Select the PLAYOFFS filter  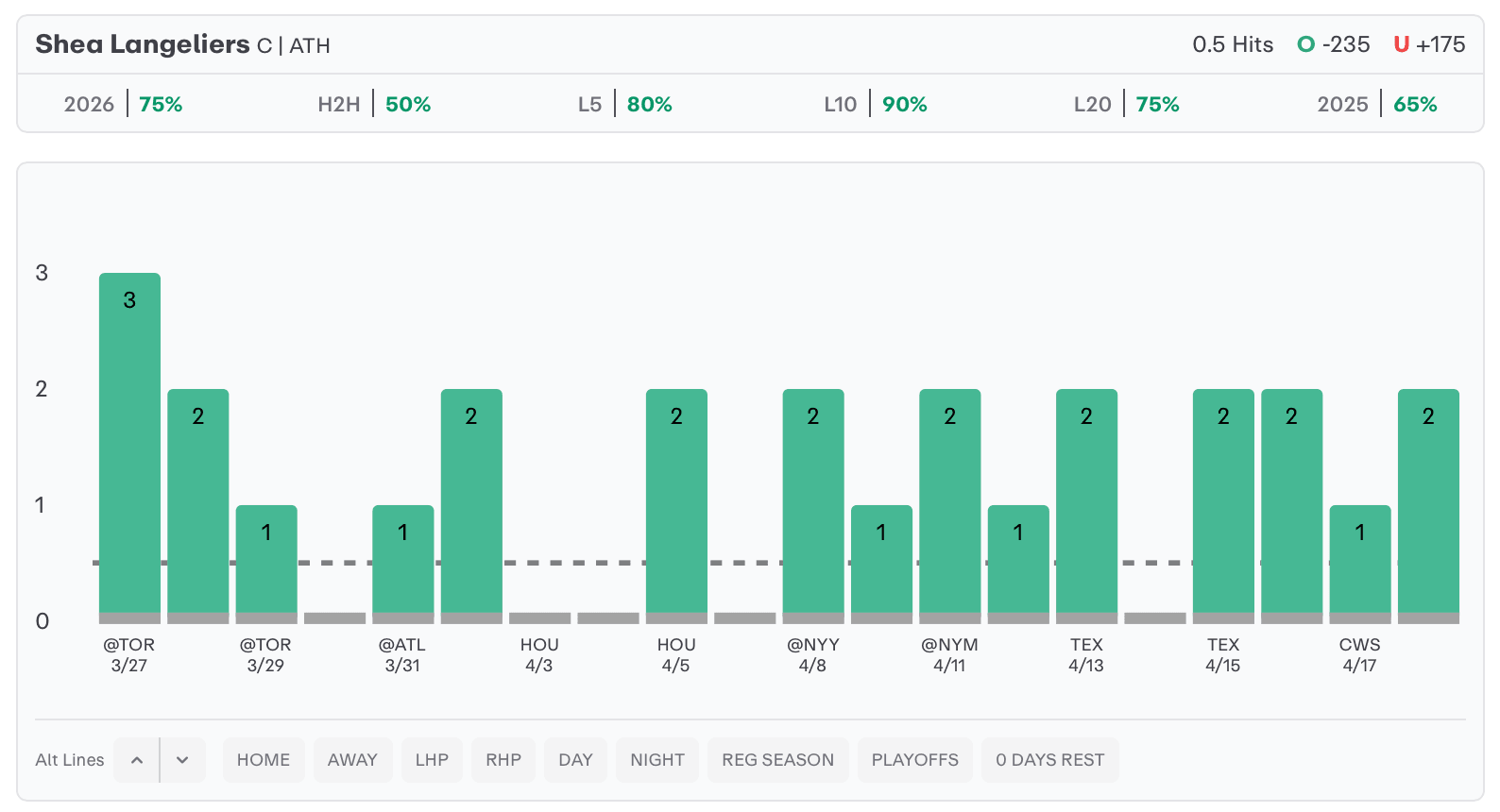tap(914, 760)
